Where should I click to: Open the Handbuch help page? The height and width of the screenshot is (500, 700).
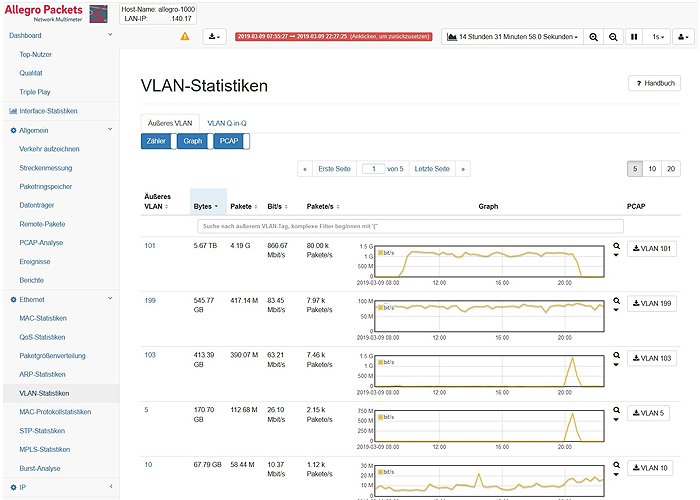click(654, 83)
